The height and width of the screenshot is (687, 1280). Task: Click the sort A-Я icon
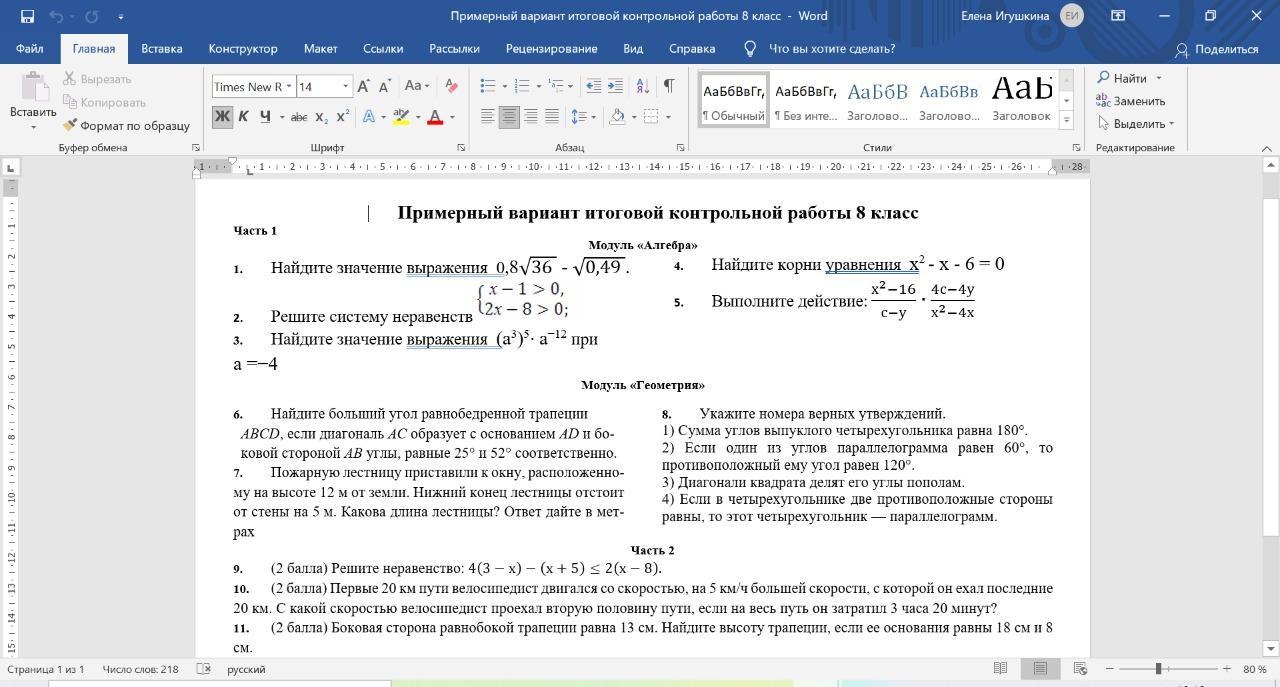[641, 86]
